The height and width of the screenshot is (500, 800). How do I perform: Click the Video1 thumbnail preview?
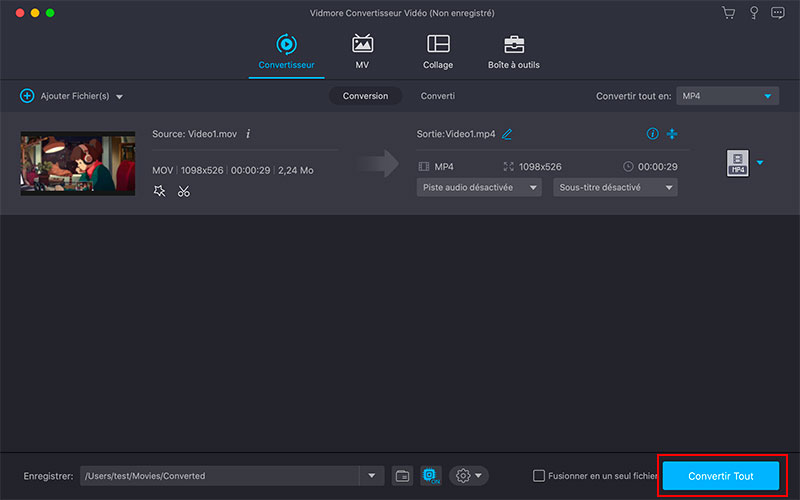(78, 163)
